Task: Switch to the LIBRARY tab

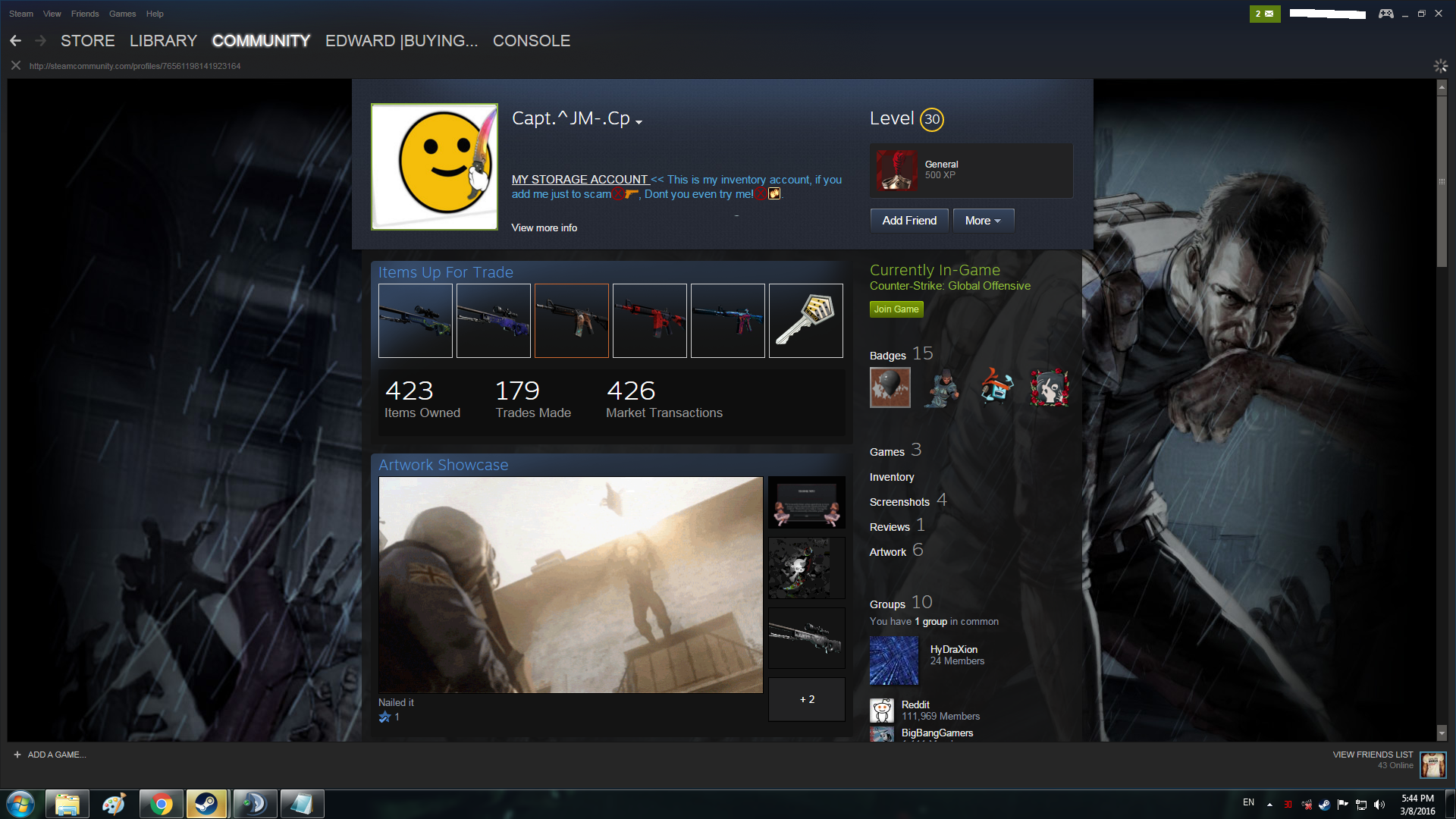Action: pyautogui.click(x=163, y=41)
